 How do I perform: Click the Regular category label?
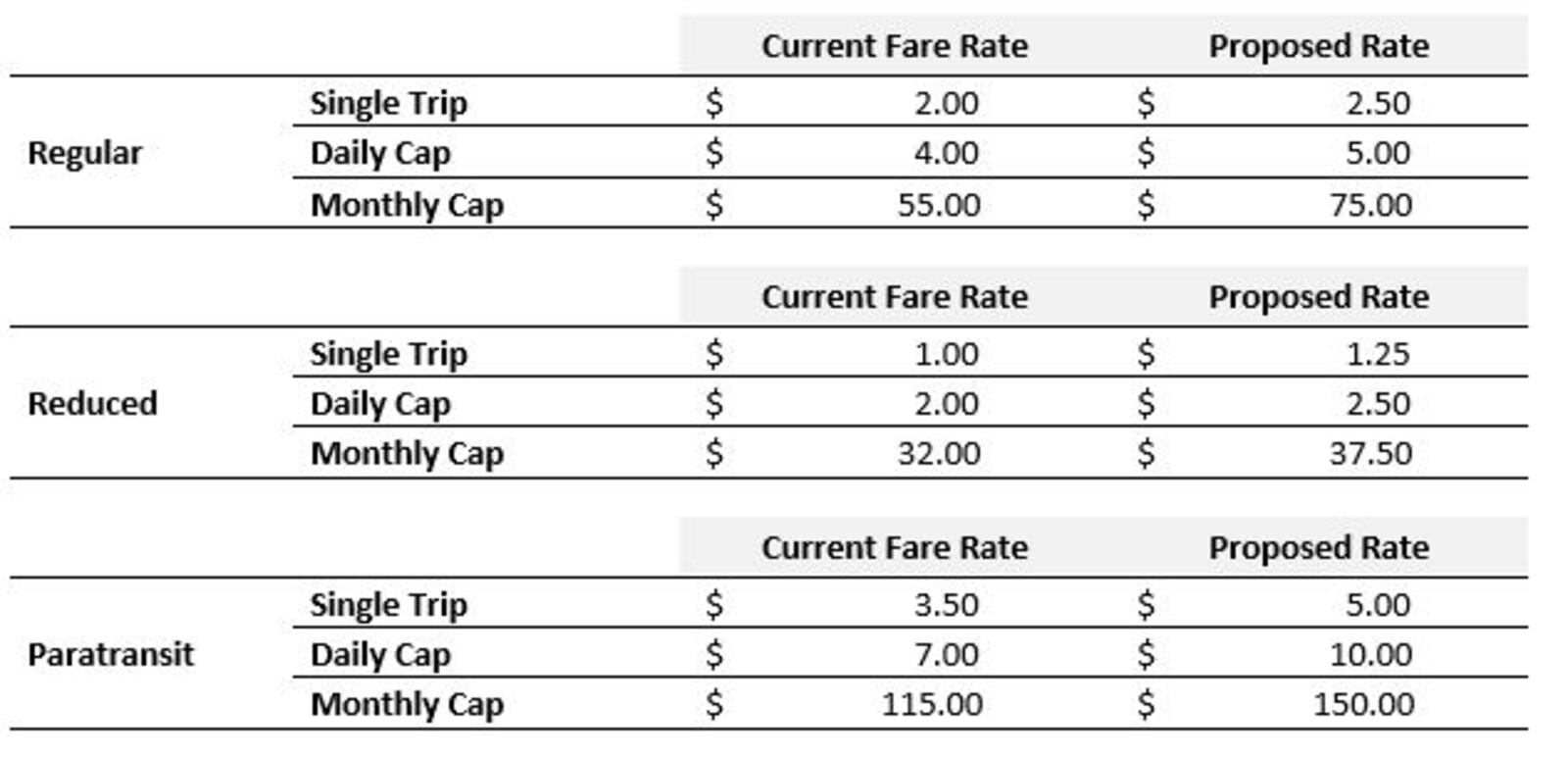[85, 153]
